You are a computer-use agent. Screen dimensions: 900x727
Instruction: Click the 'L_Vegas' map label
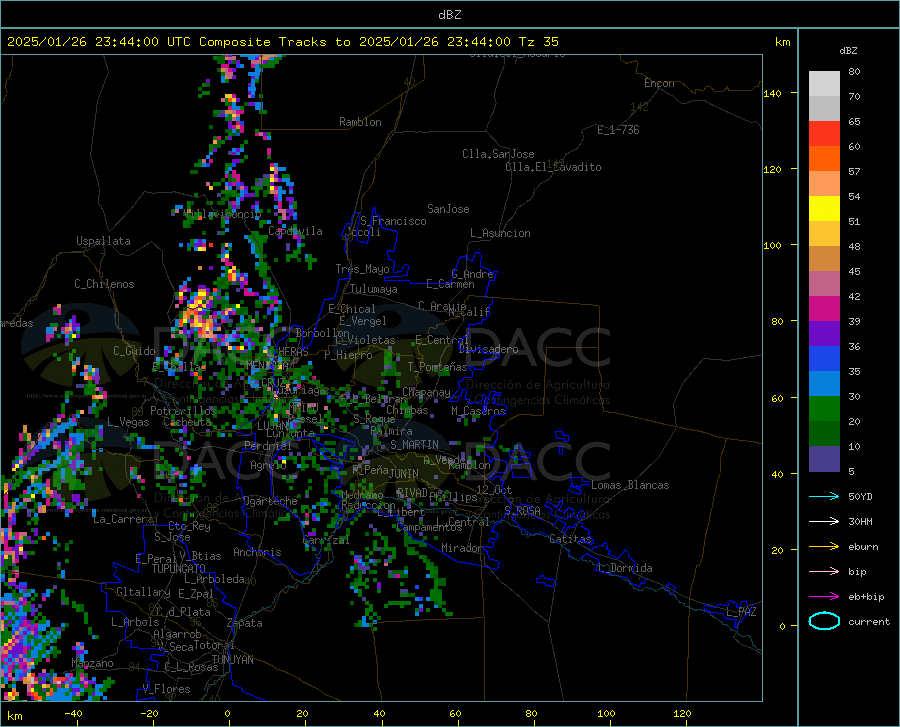128,422
